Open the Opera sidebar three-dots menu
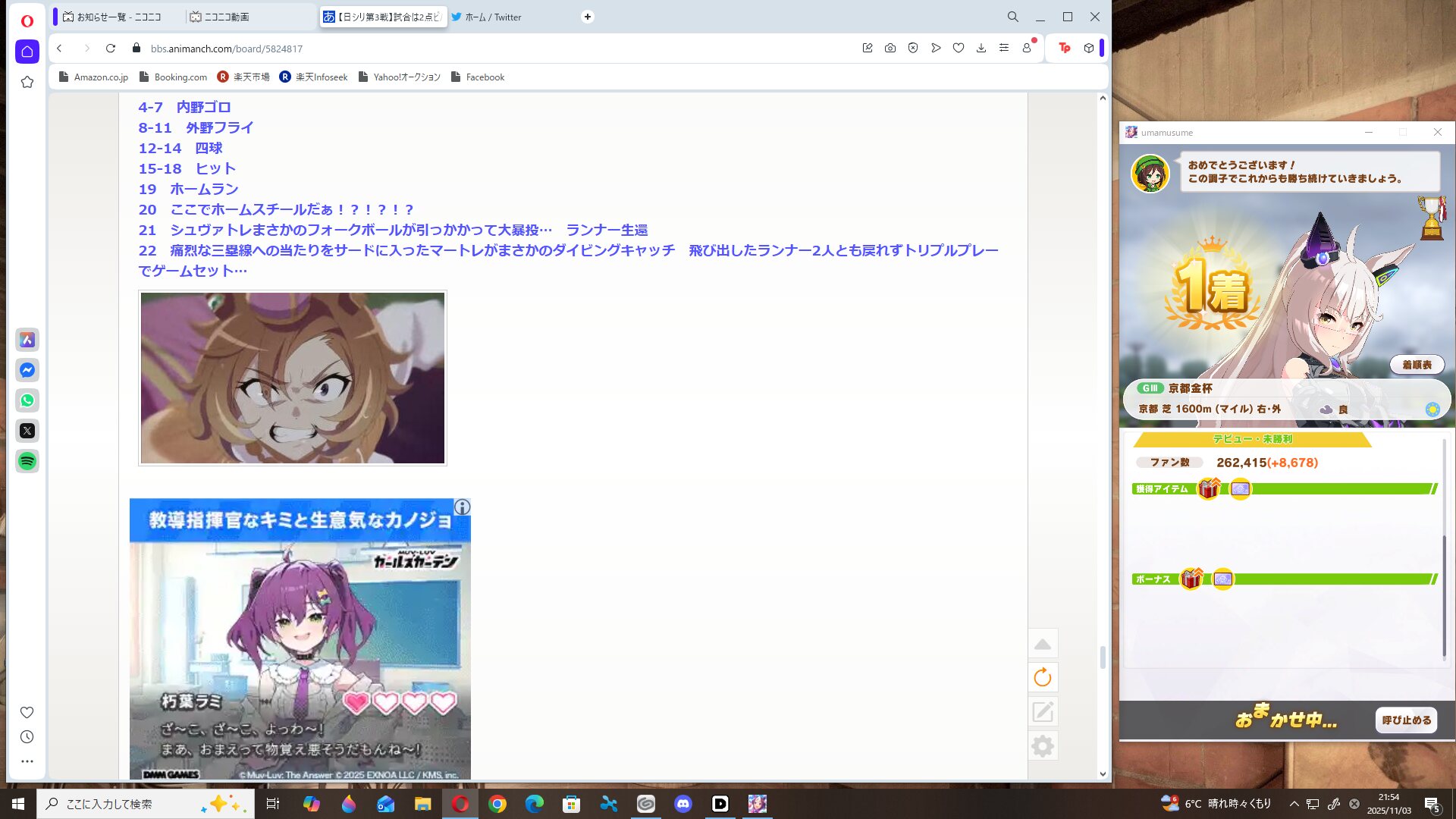Image resolution: width=1456 pixels, height=819 pixels. pyautogui.click(x=27, y=761)
